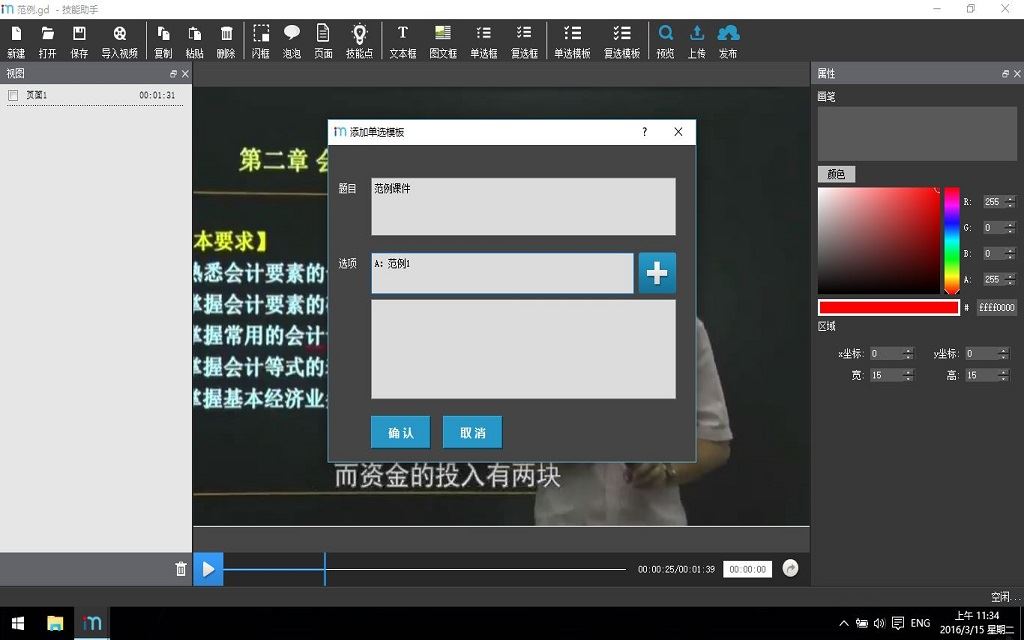This screenshot has height=640, width=1024.
Task: Save project using 保存 icon
Action: pos(79,41)
